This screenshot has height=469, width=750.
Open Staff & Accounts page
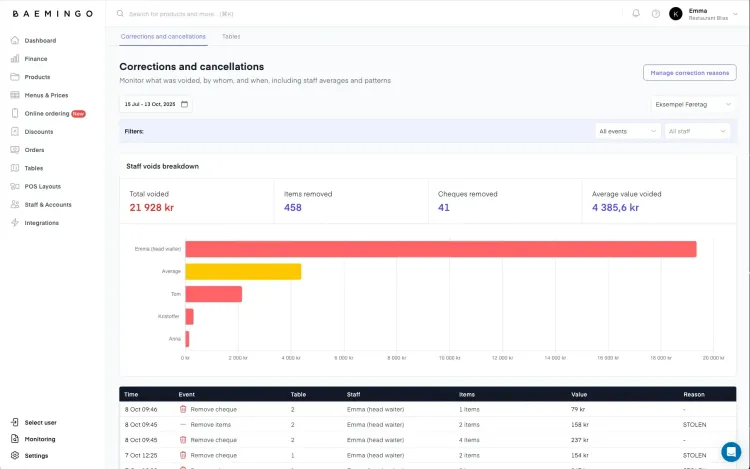47,204
